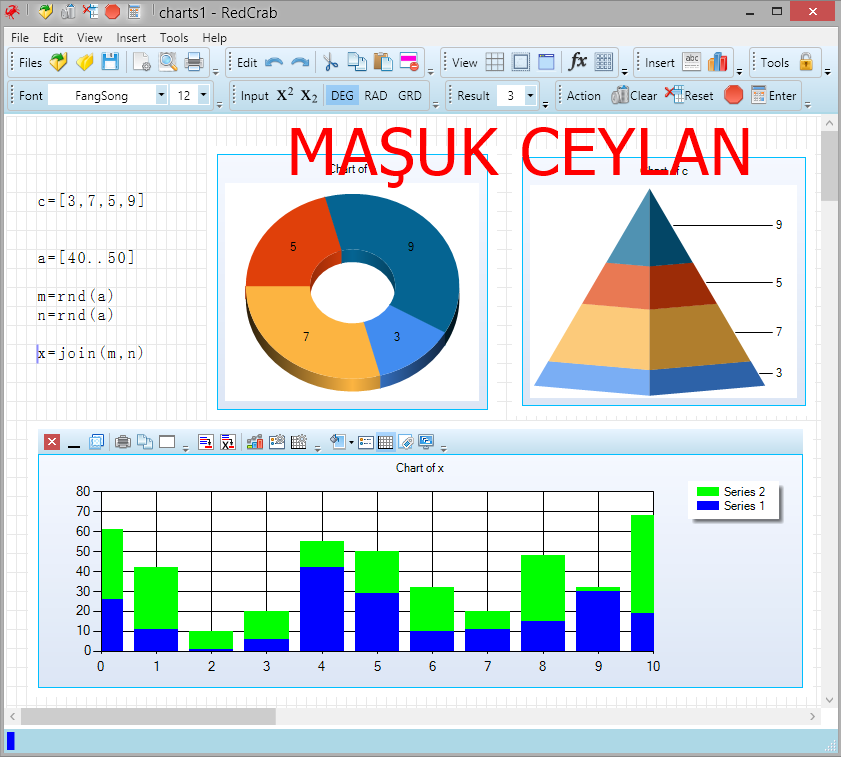Screen dimensions: 841x757
Task: Click the Clear action button
Action: click(634, 96)
